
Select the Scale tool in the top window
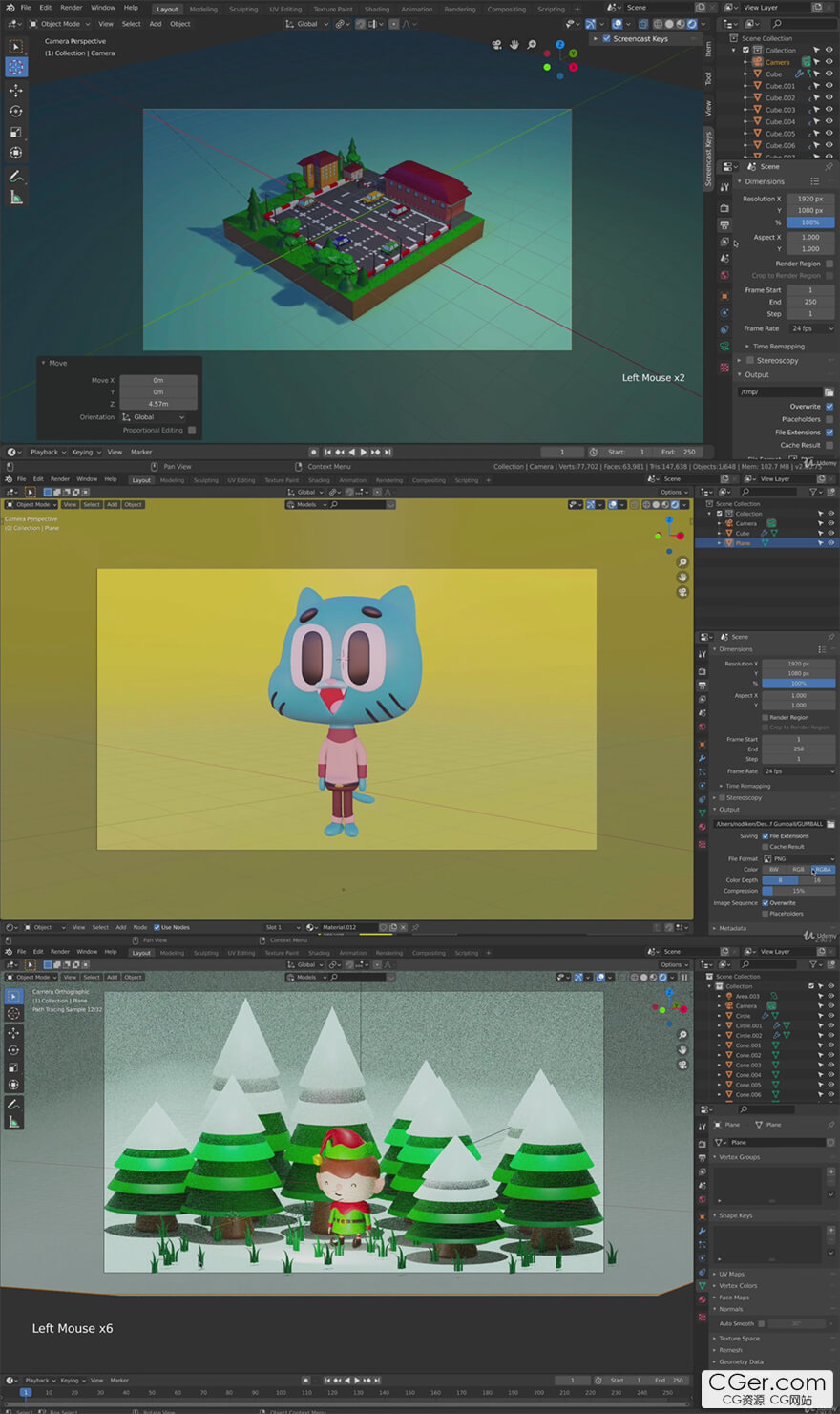coord(15,132)
